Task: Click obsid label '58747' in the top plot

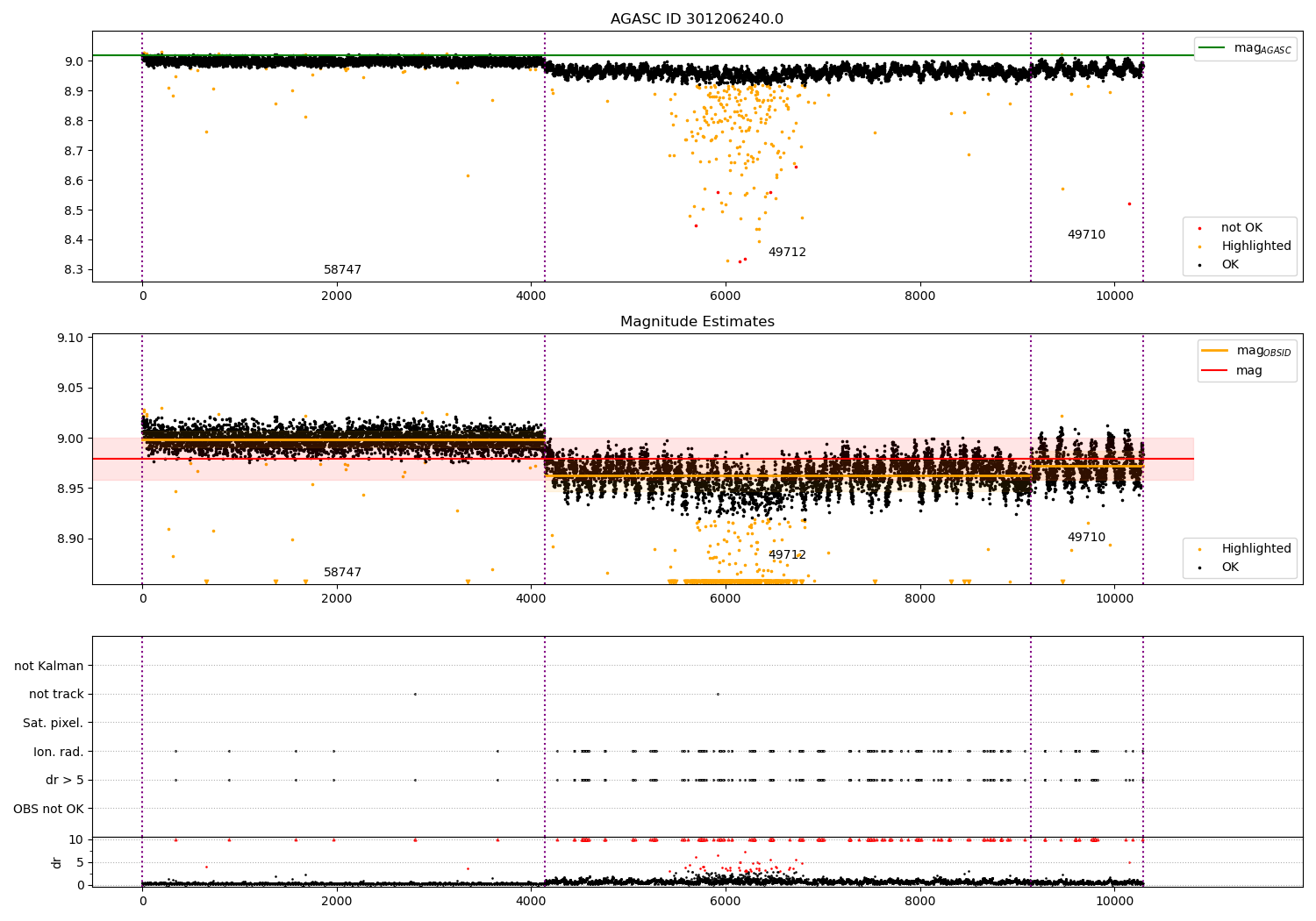Action: [342, 270]
